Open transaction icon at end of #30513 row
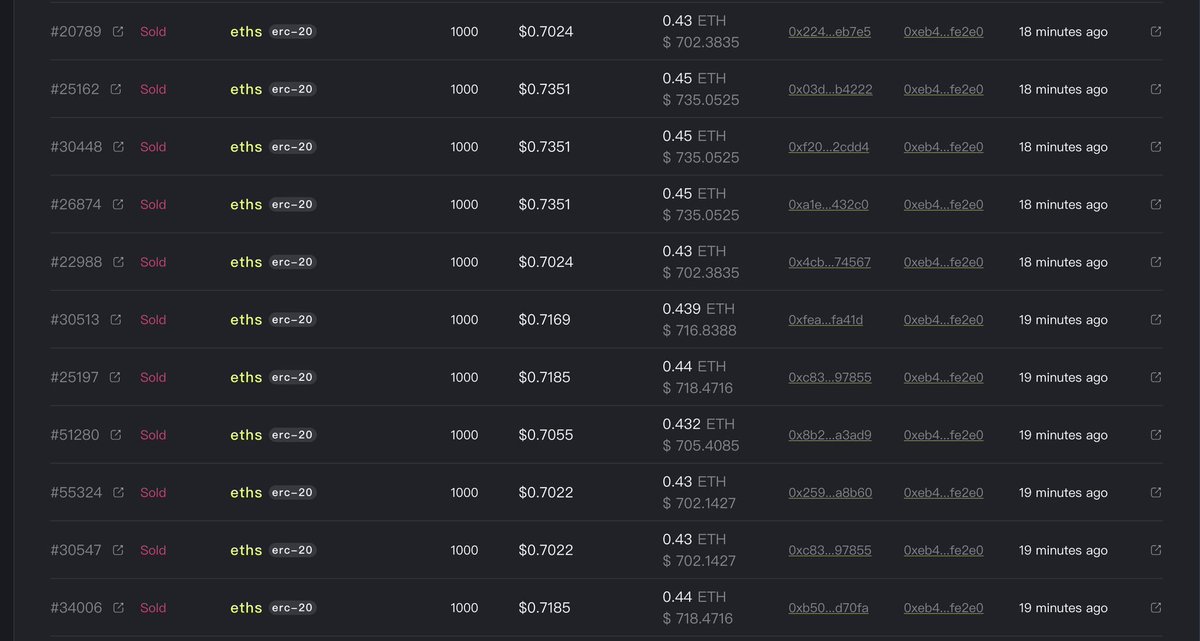 pyautogui.click(x=1156, y=320)
